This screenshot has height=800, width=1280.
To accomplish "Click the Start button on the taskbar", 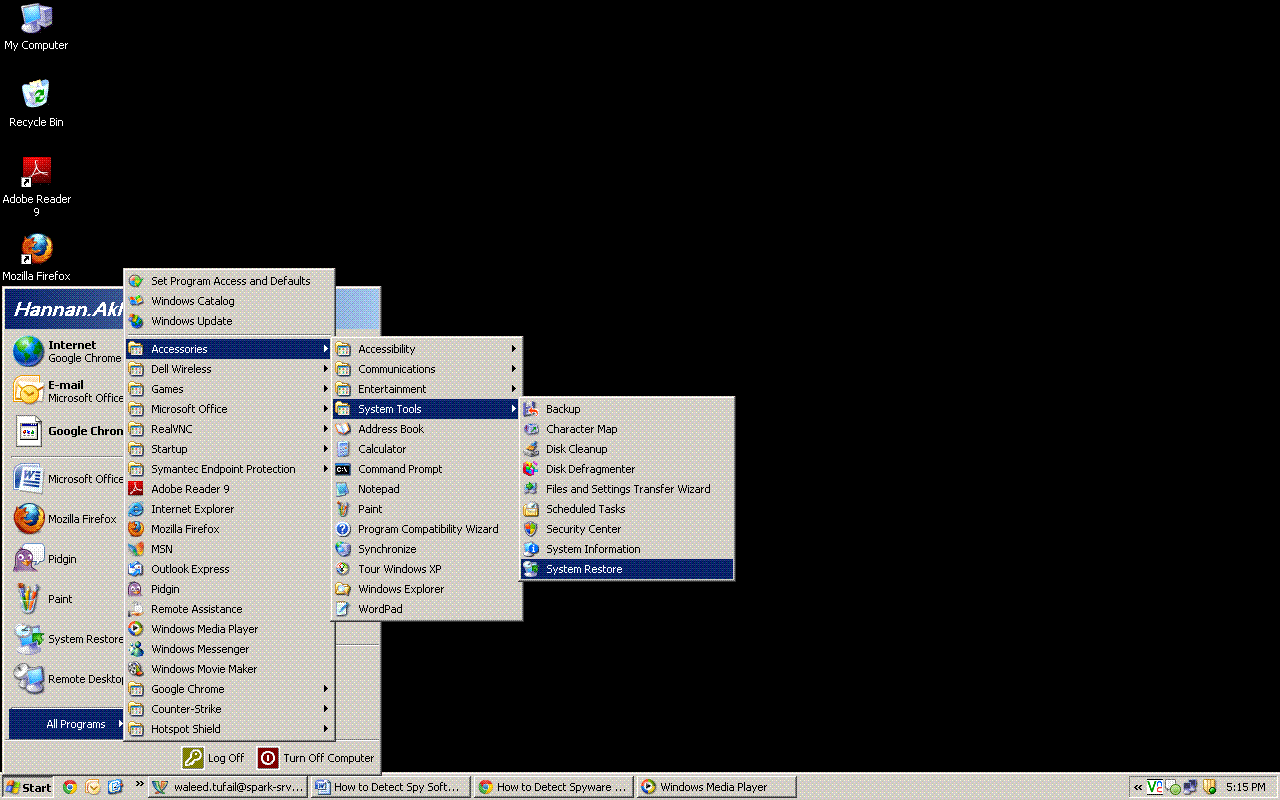I will coord(28,787).
